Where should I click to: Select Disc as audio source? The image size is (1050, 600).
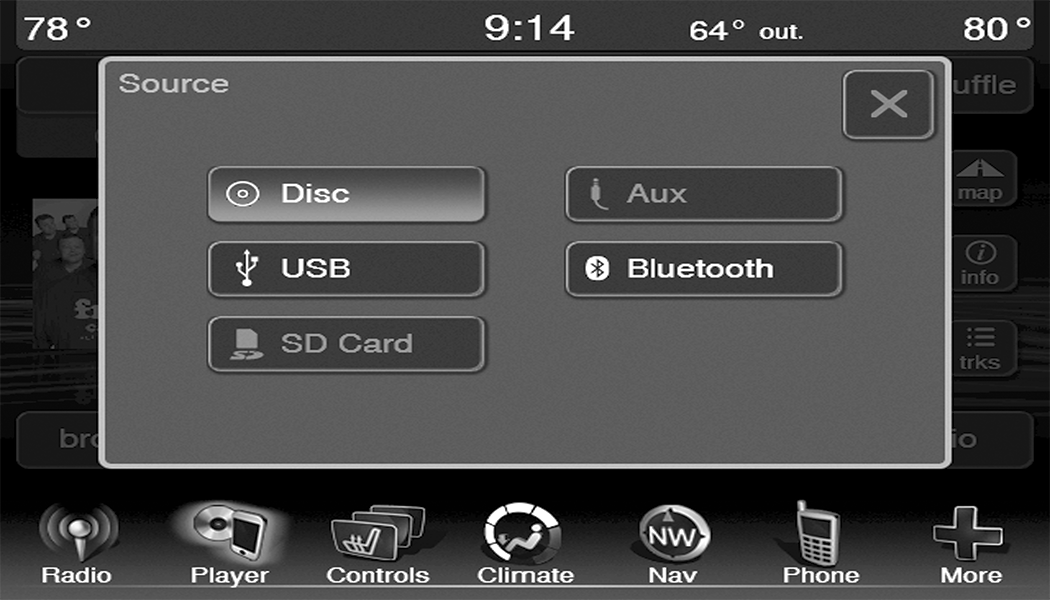(346, 194)
